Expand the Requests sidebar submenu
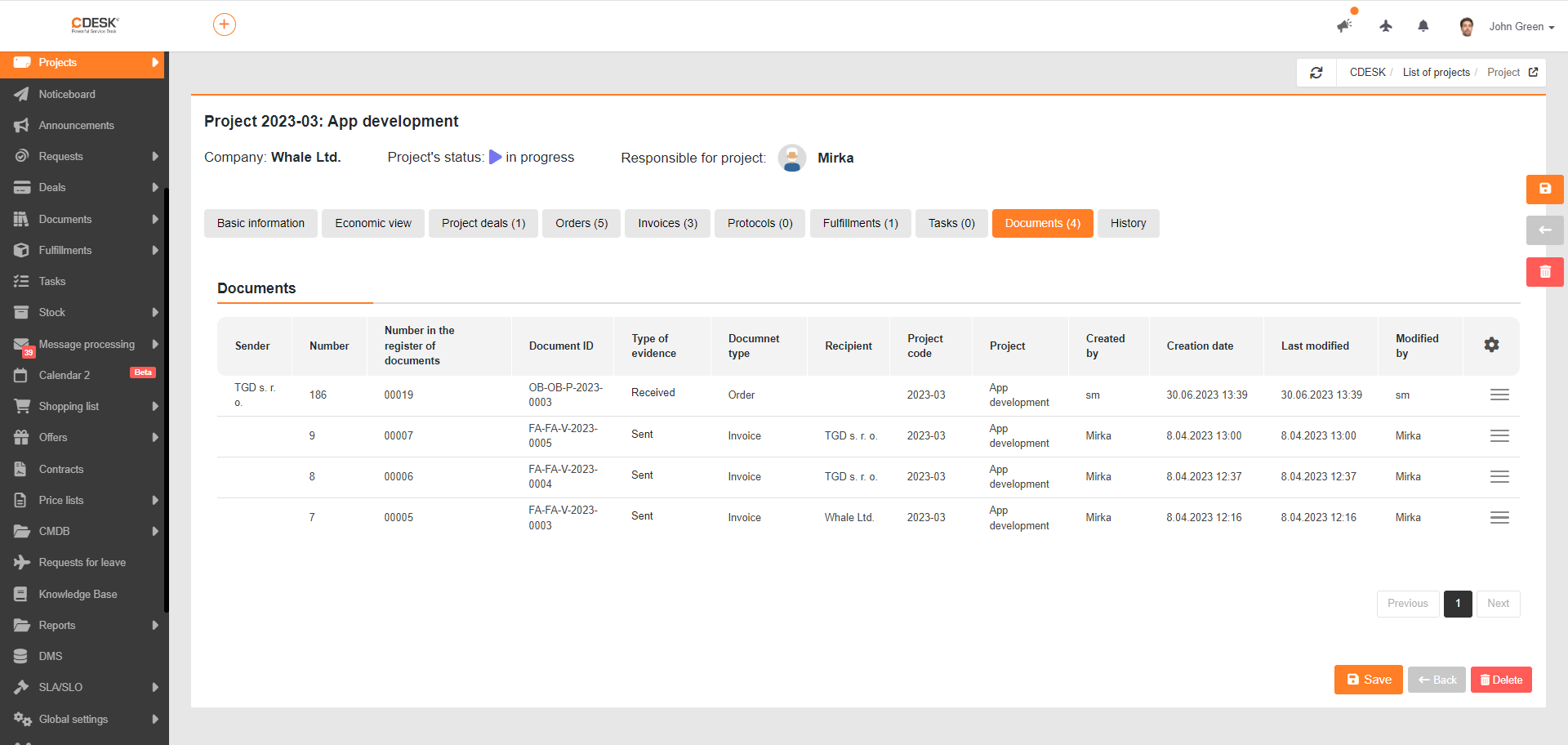The width and height of the screenshot is (1568, 745). point(154,156)
